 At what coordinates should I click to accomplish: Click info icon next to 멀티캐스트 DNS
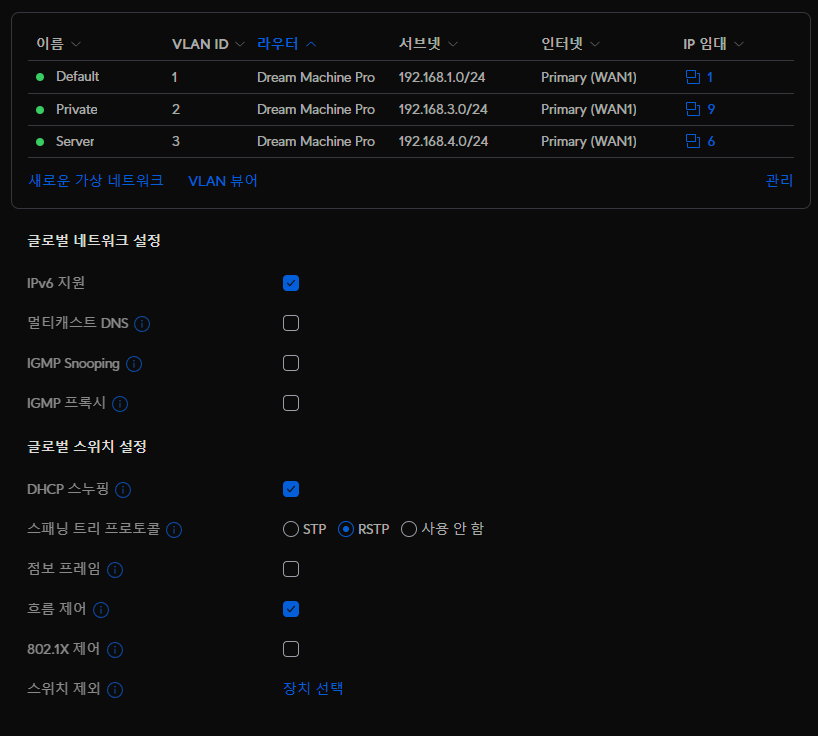pos(142,324)
